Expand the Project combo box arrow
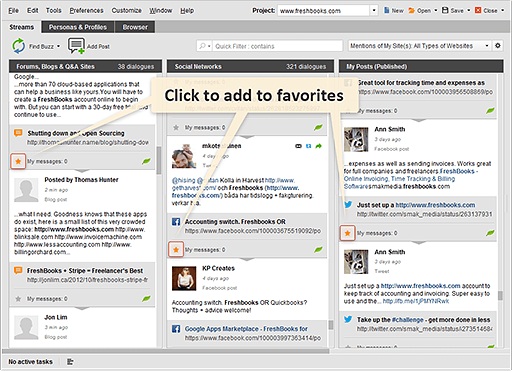512x372 pixels. pyautogui.click(x=374, y=10)
